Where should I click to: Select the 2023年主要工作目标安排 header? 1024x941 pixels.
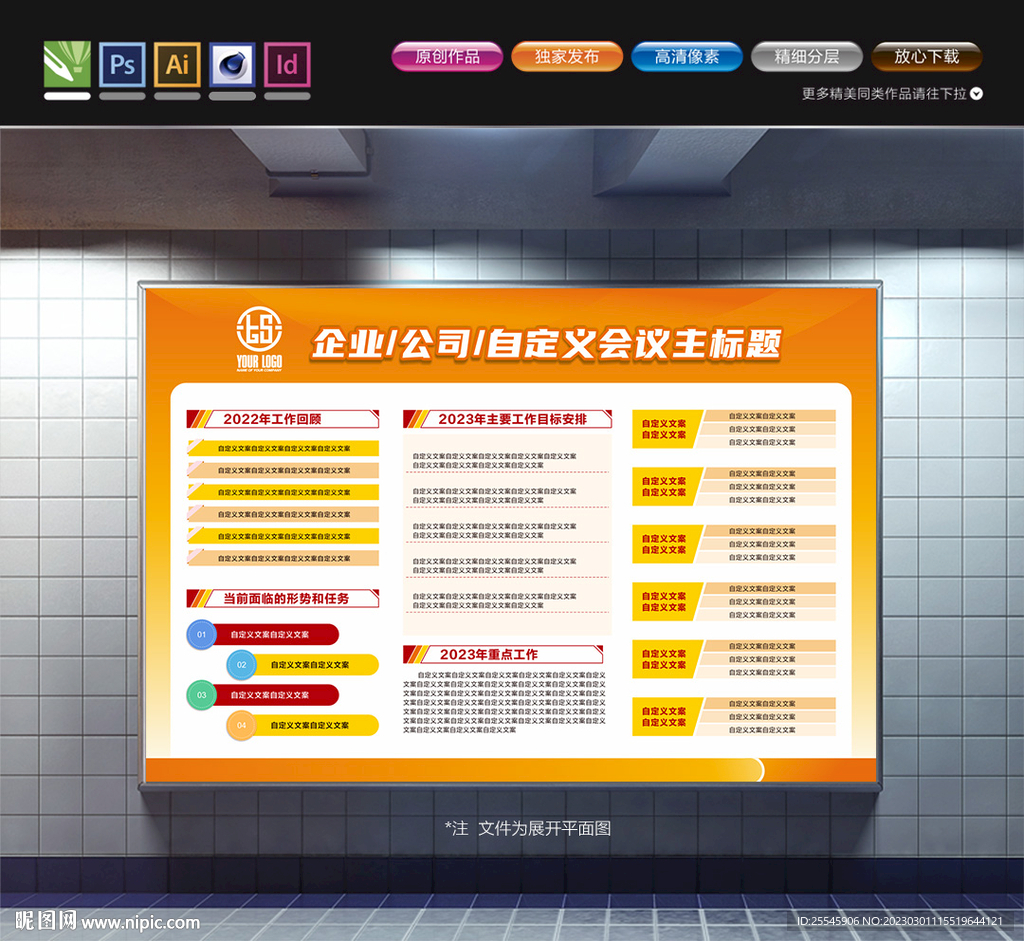[x=508, y=419]
